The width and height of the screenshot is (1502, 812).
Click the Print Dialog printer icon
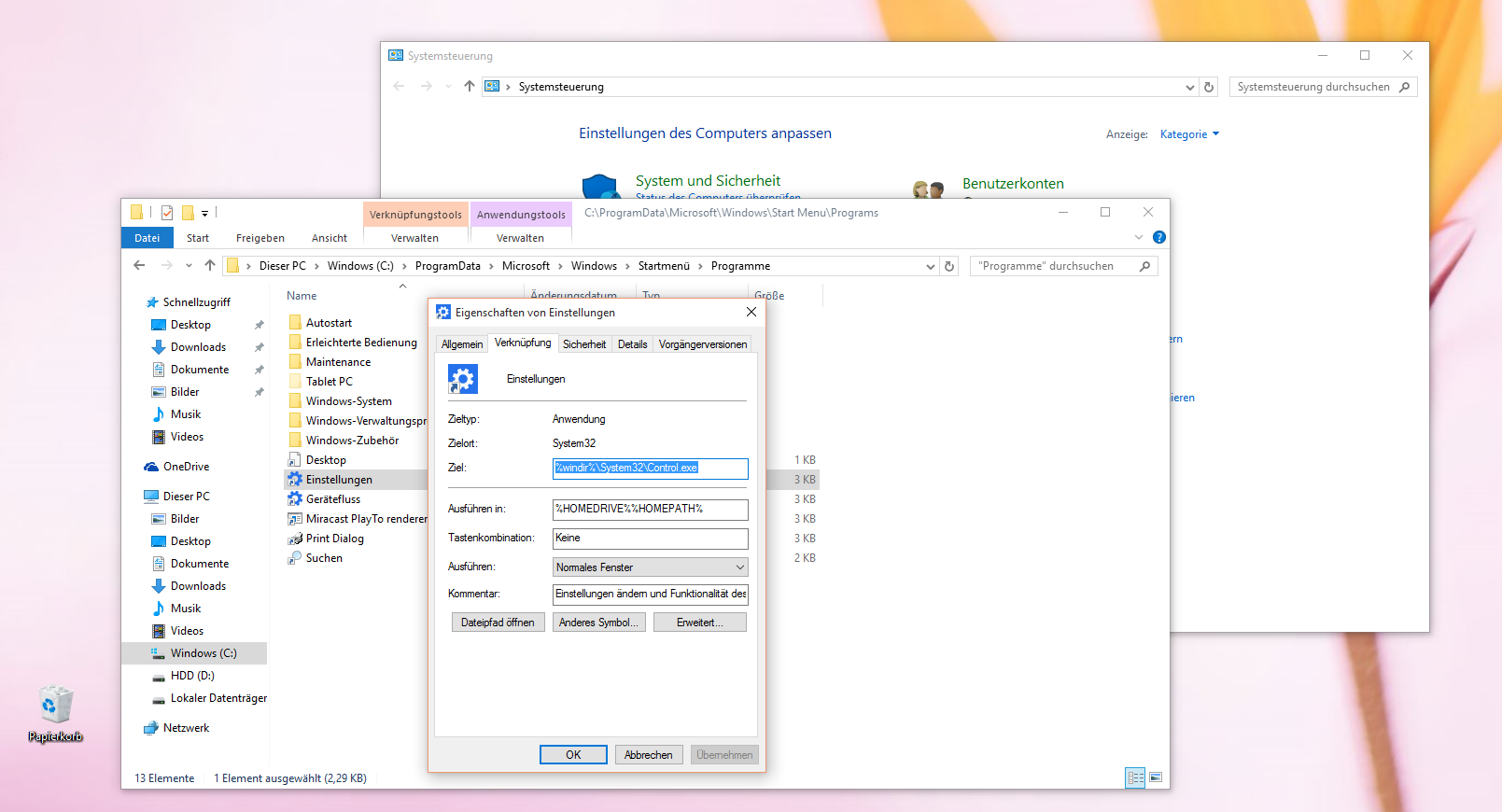point(295,539)
